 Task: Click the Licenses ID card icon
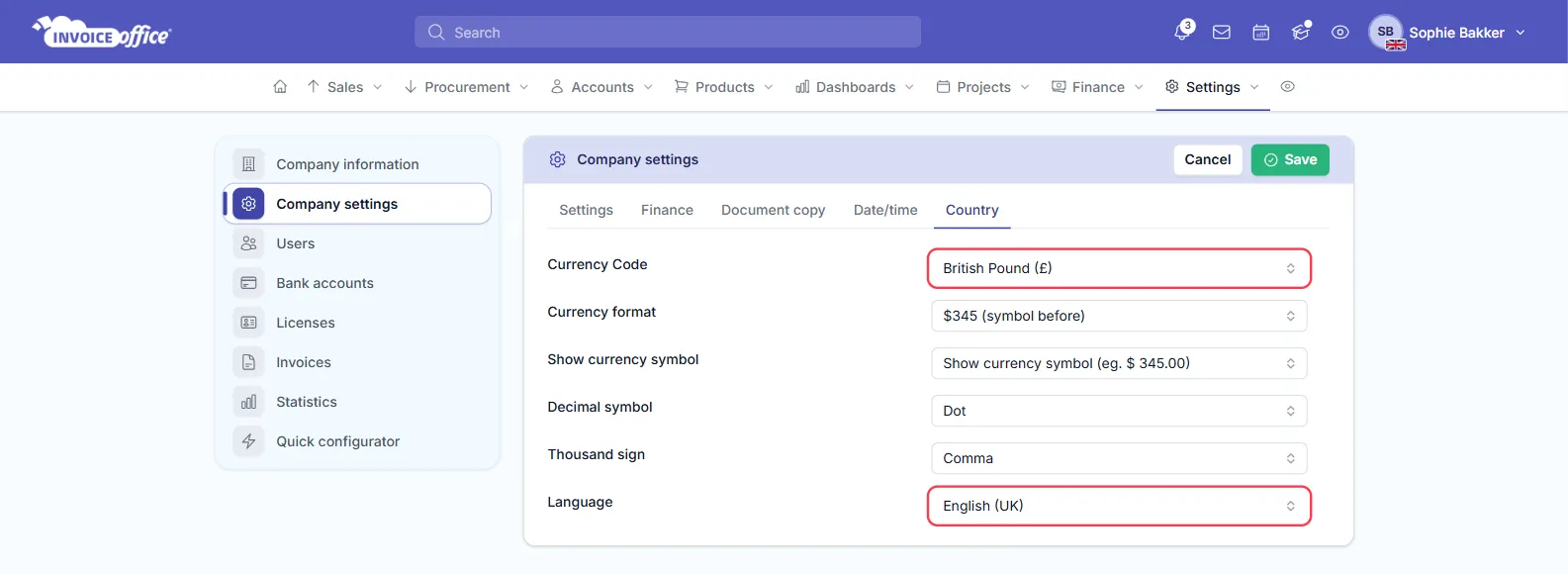pos(248,323)
